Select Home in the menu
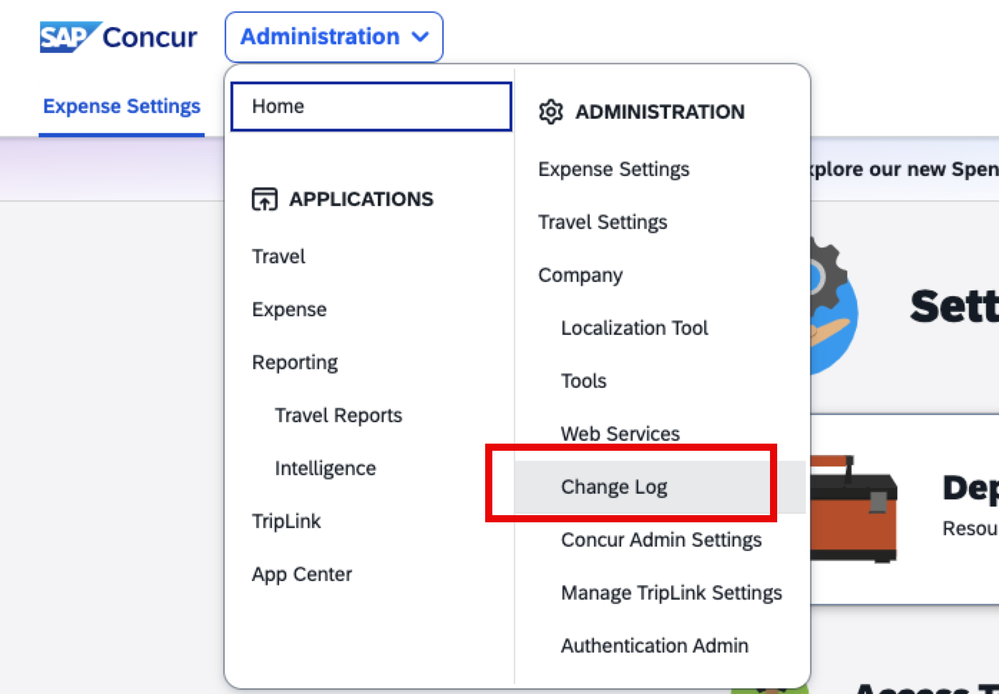The image size is (999, 694). pos(278,106)
